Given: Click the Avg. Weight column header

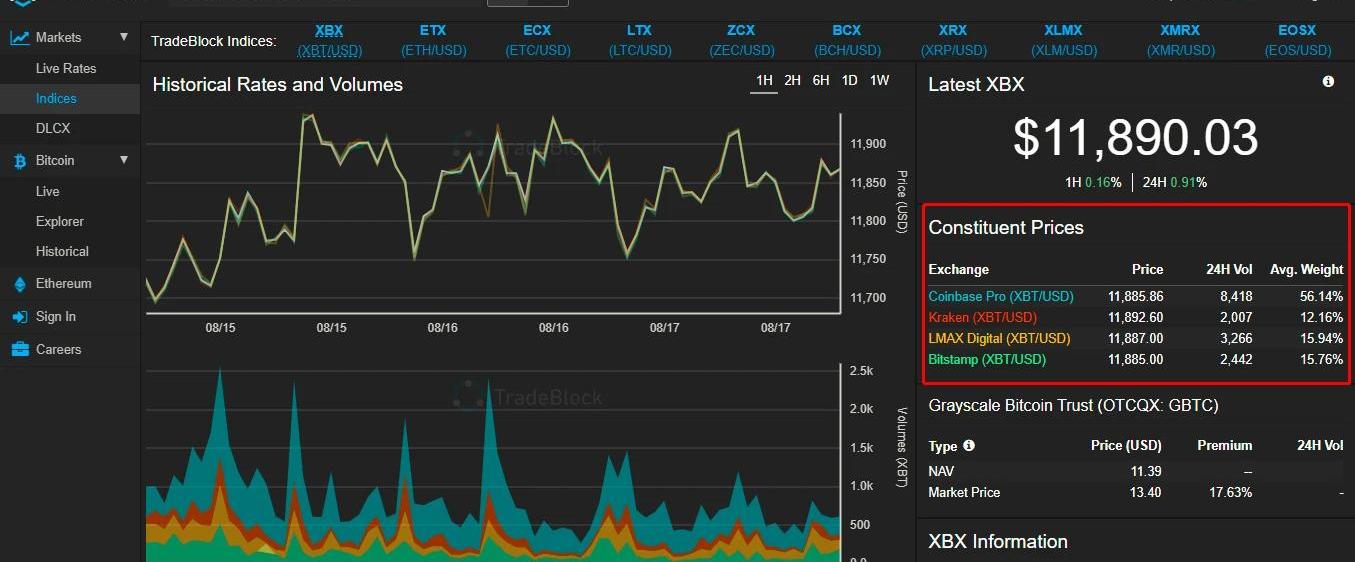Looking at the screenshot, I should [1306, 269].
